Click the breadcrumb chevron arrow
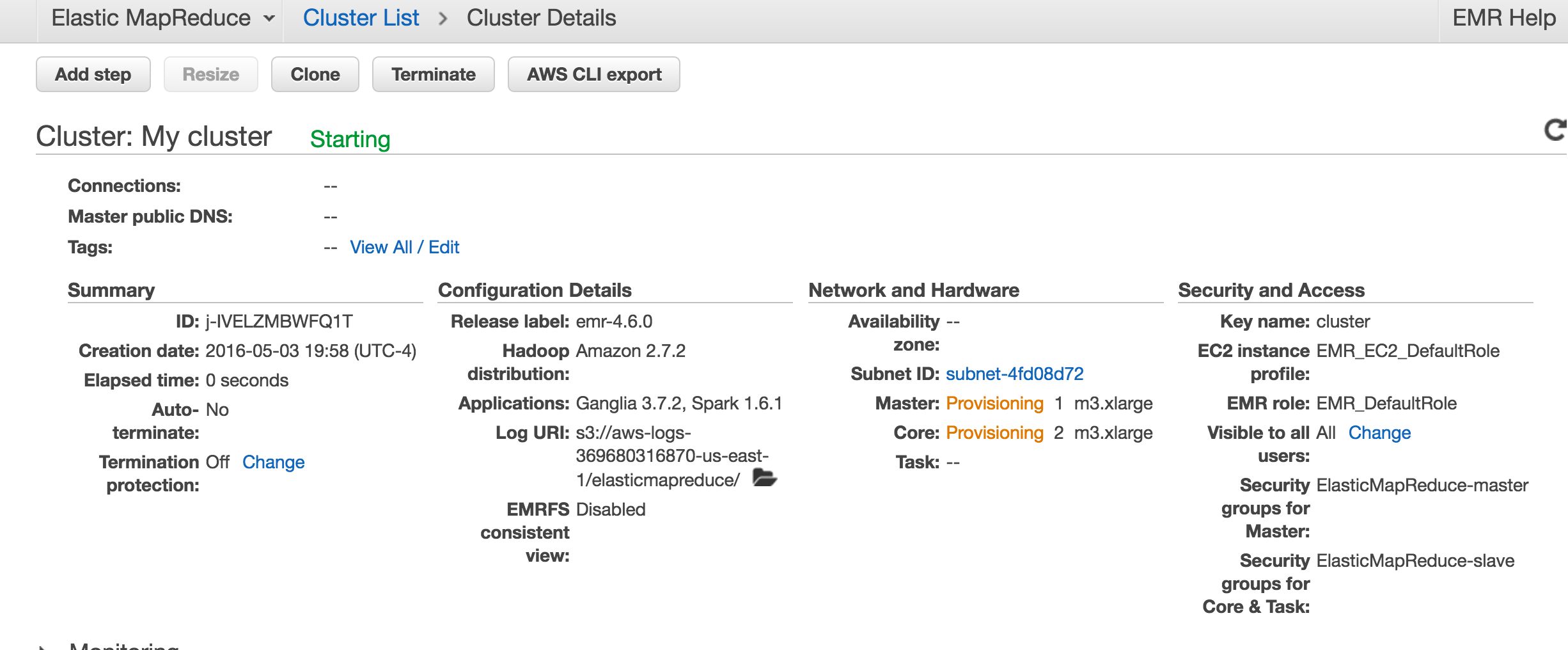 pyautogui.click(x=443, y=19)
